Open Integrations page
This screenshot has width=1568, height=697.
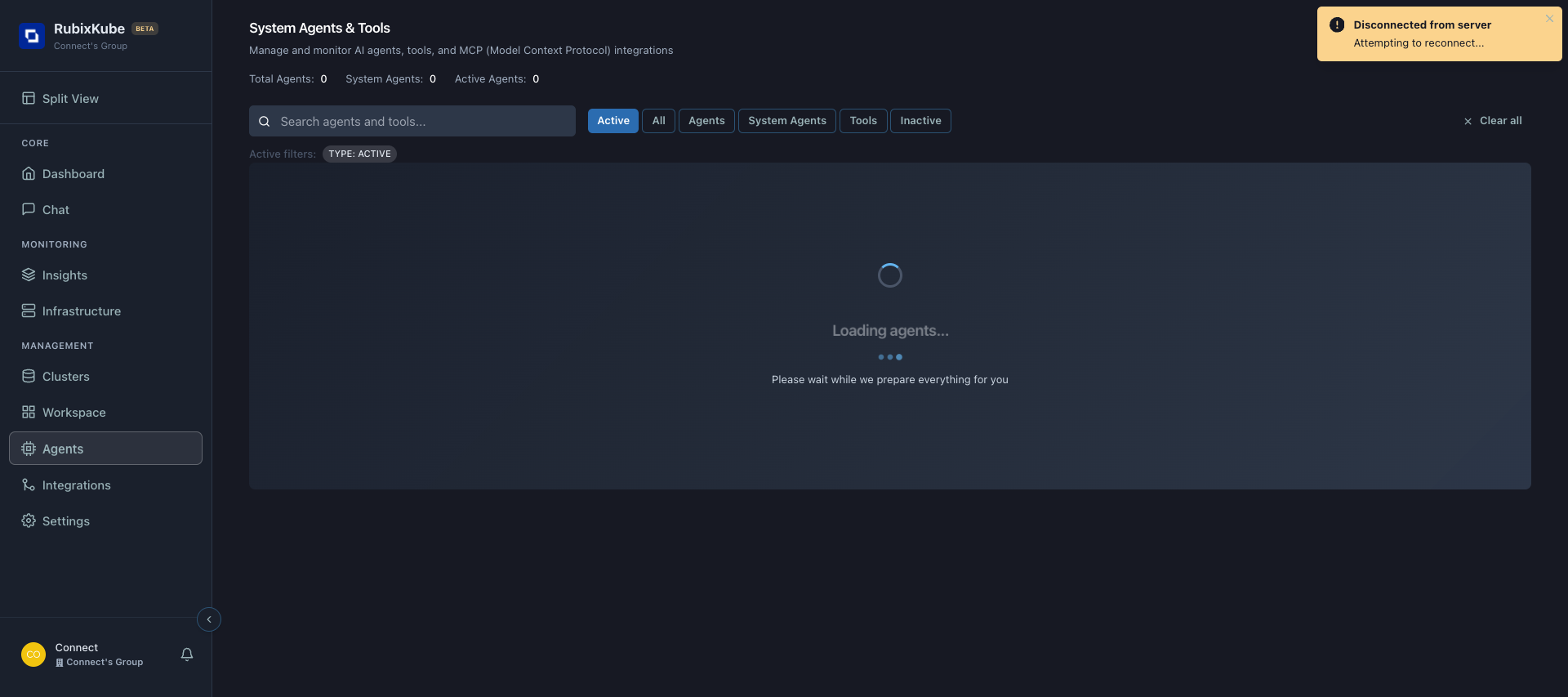tap(105, 485)
